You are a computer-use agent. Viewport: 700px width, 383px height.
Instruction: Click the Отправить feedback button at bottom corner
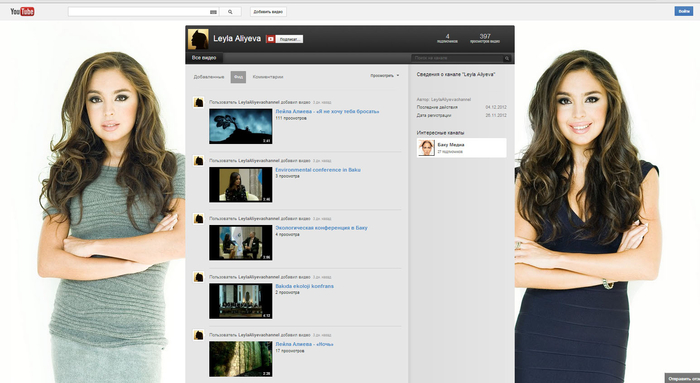click(683, 379)
